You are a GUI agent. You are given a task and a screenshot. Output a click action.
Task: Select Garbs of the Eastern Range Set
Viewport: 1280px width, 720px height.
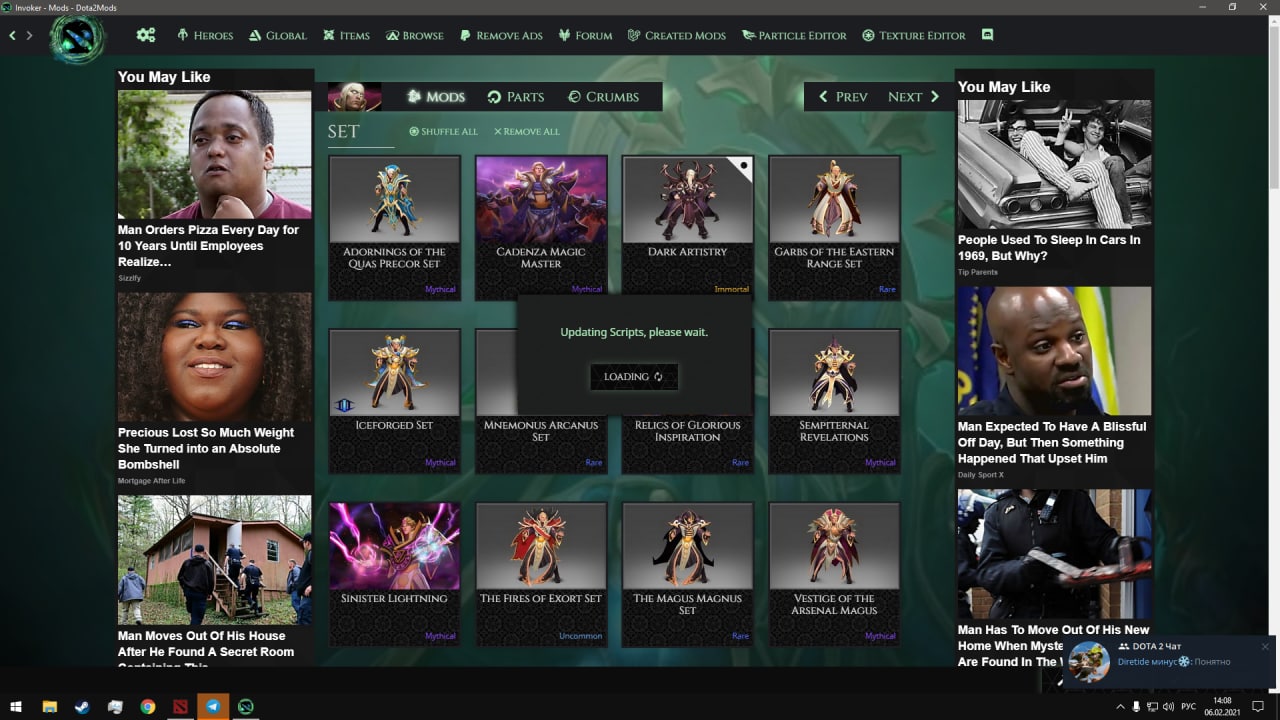[x=834, y=227]
